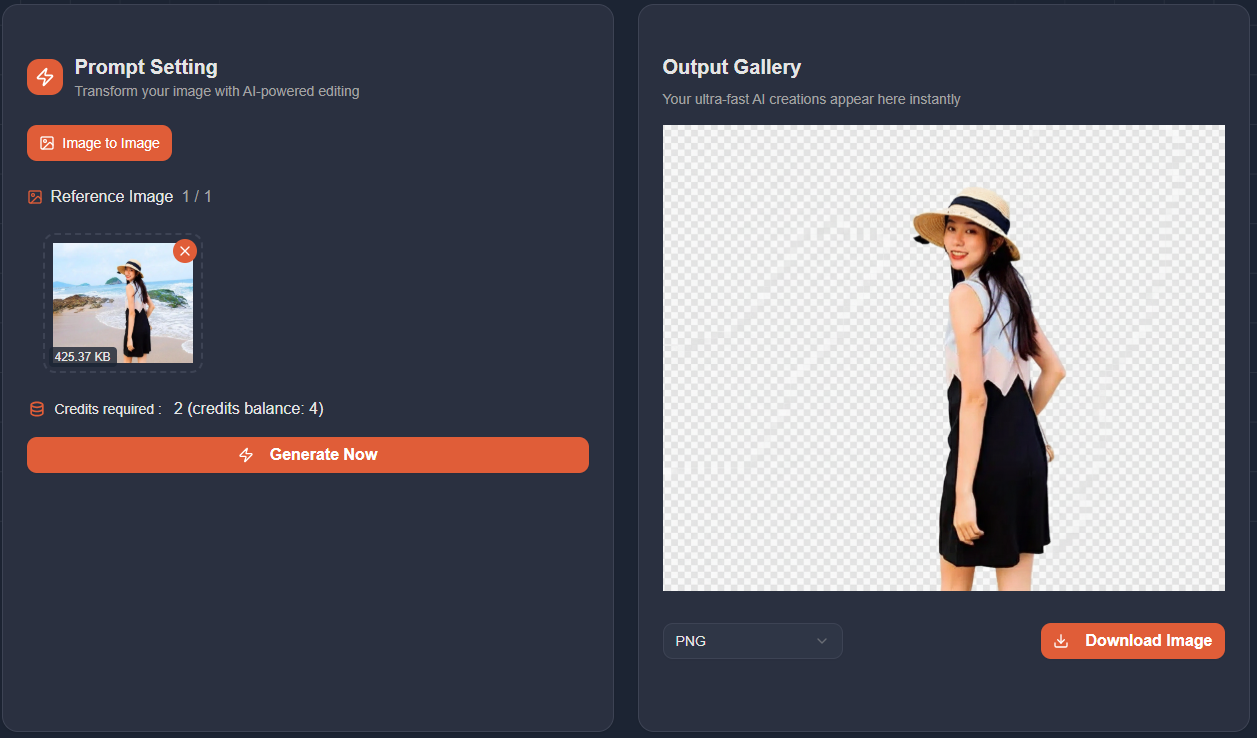Click the Prompt Setting title text
Viewport: 1257px width, 738px height.
pyautogui.click(x=146, y=67)
